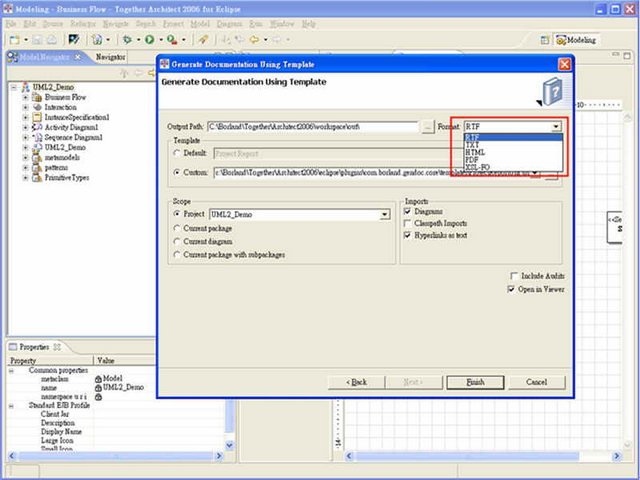This screenshot has height=480, width=640.
Task: Click the lock icon next to the Model value
Action: 98,379
